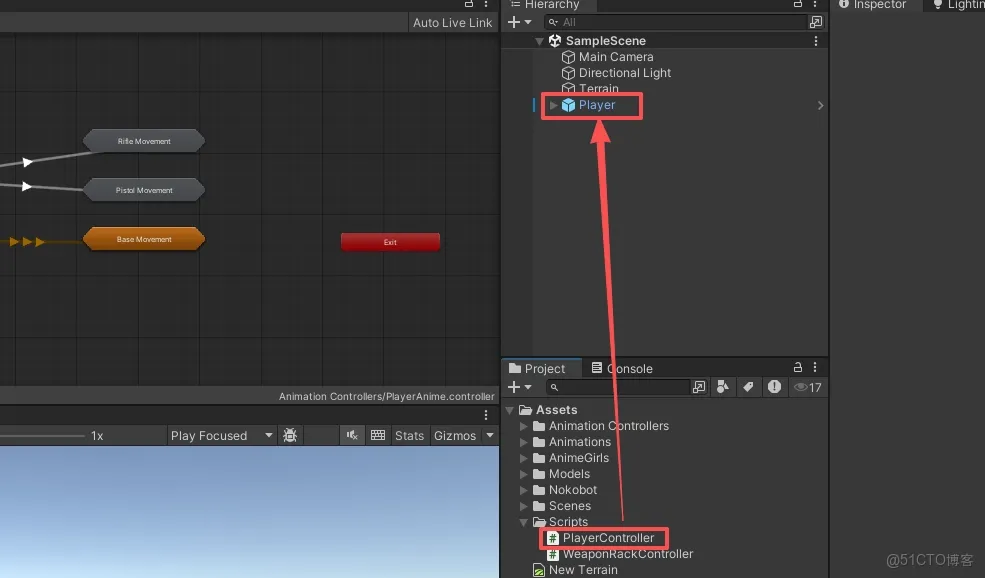Image resolution: width=985 pixels, height=578 pixels.
Task: Toggle the Stats overlay in Game view
Action: pos(408,435)
